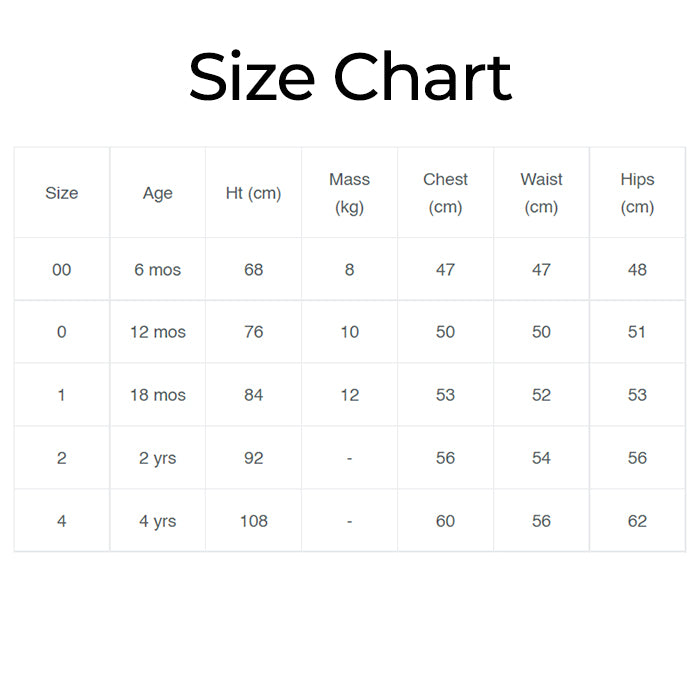Select the 4 yrs age cell
700x700 pixels.
(158, 521)
